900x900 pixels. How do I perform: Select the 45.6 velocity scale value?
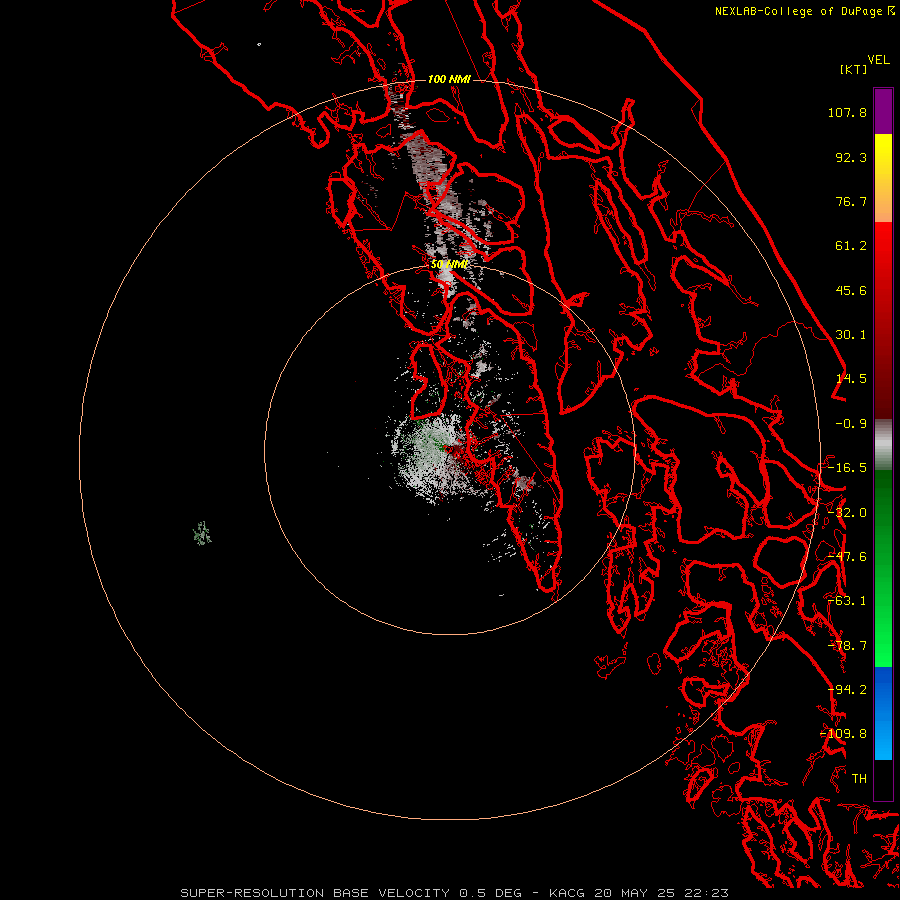click(x=851, y=290)
